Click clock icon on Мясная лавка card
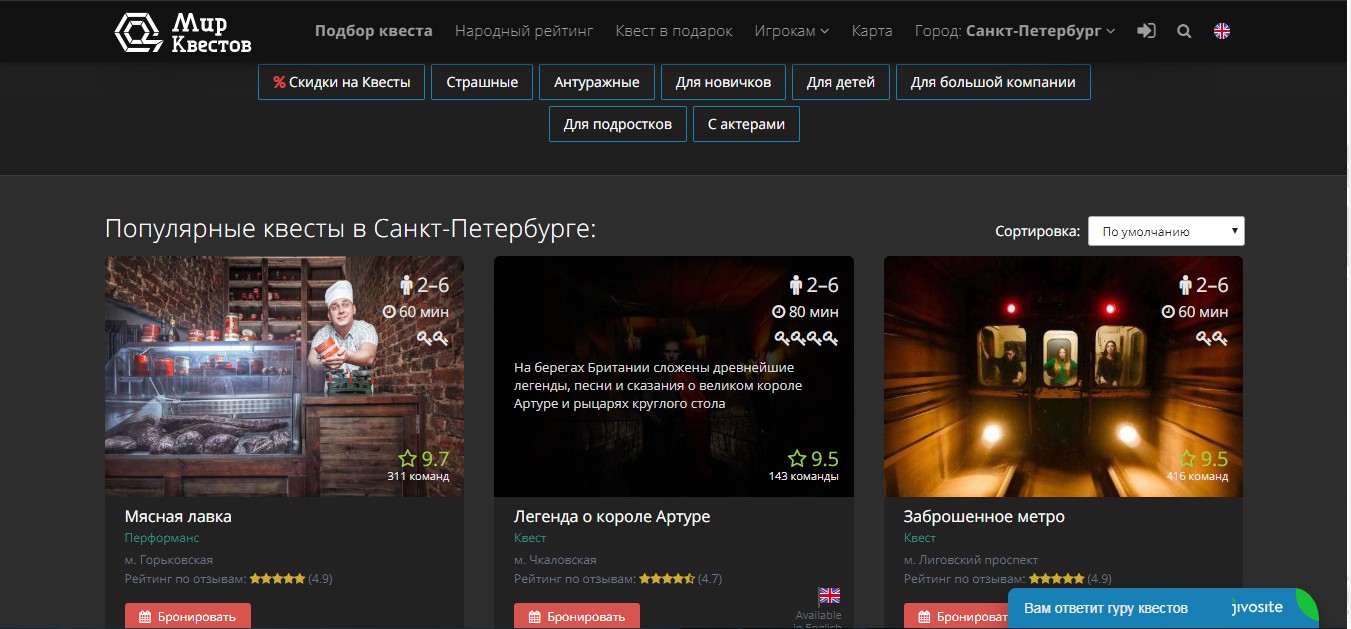 [x=390, y=312]
